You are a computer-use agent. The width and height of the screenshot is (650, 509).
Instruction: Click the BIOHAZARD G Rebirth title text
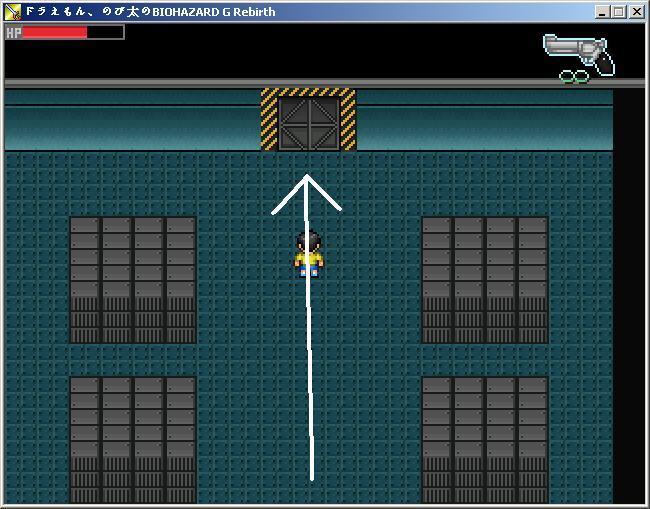[150, 12]
